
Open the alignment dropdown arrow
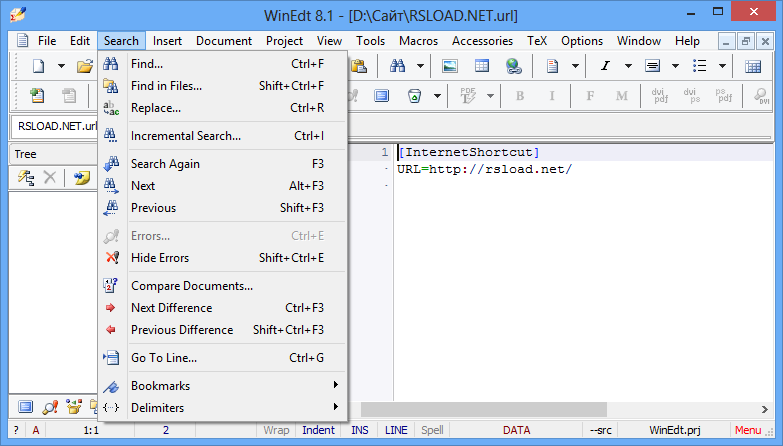[675, 65]
